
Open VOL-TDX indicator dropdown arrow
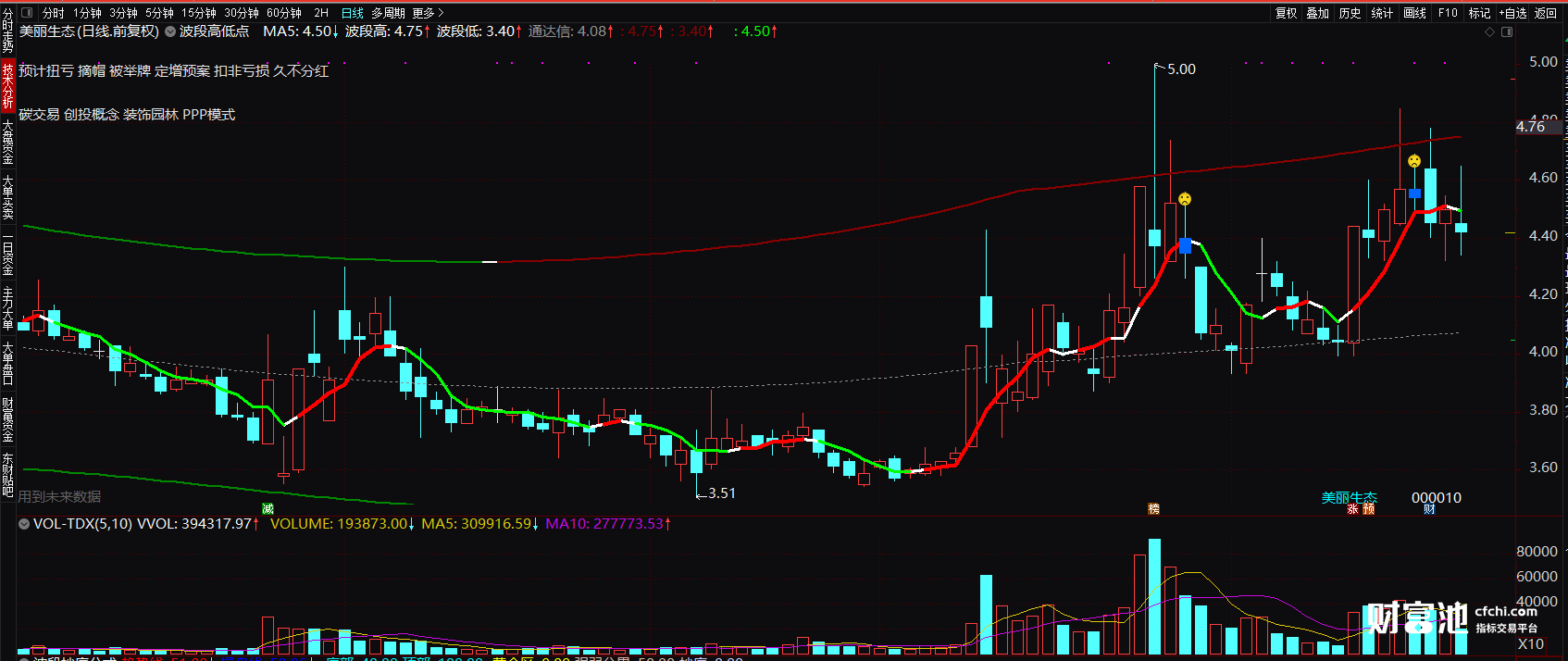tap(24, 524)
